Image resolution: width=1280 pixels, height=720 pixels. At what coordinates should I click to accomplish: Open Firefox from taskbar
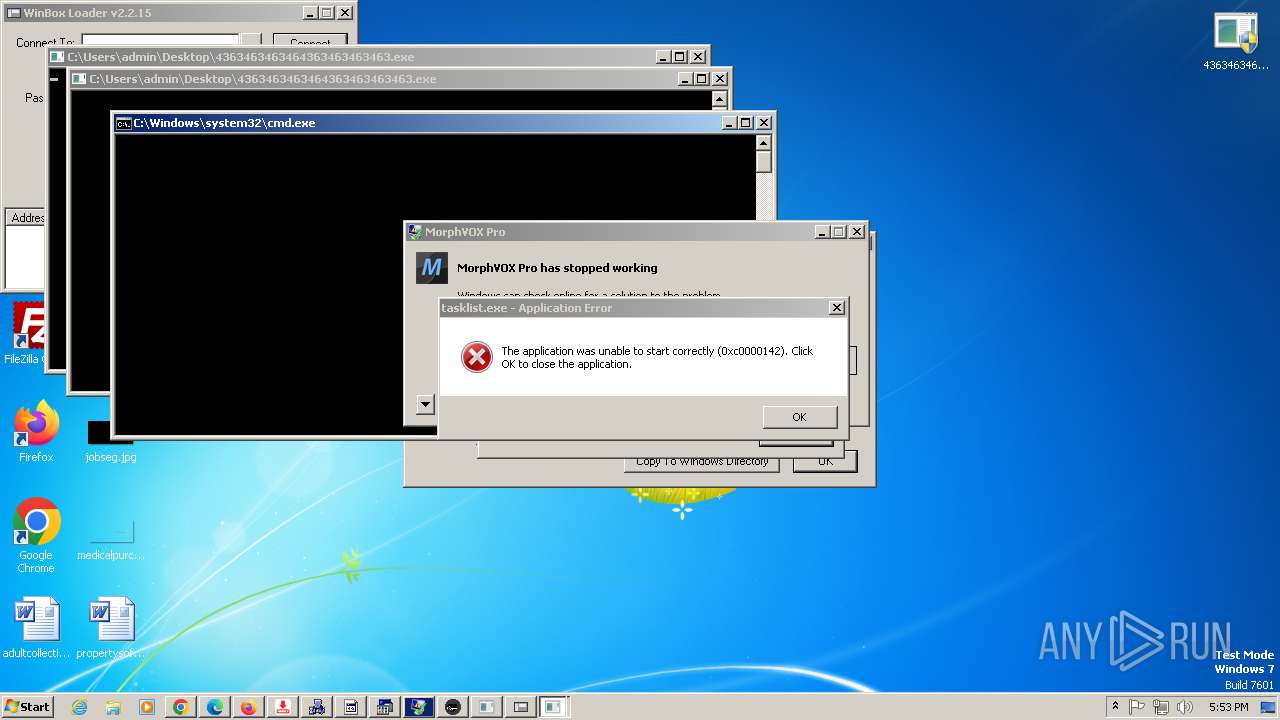point(248,707)
